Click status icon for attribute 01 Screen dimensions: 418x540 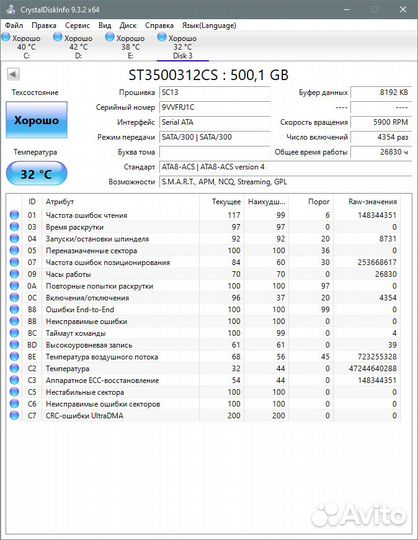pos(14,215)
